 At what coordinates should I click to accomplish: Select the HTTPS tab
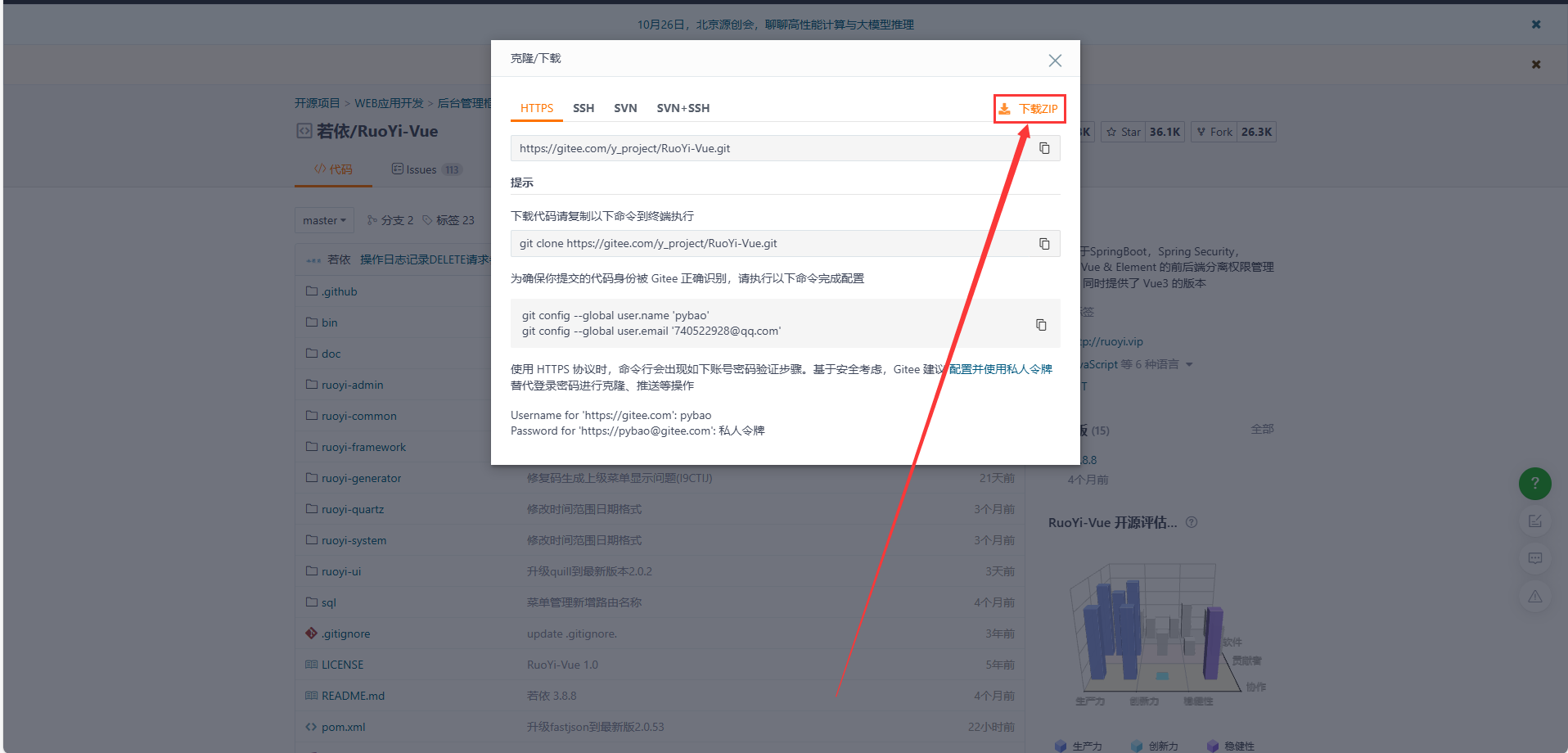[537, 108]
